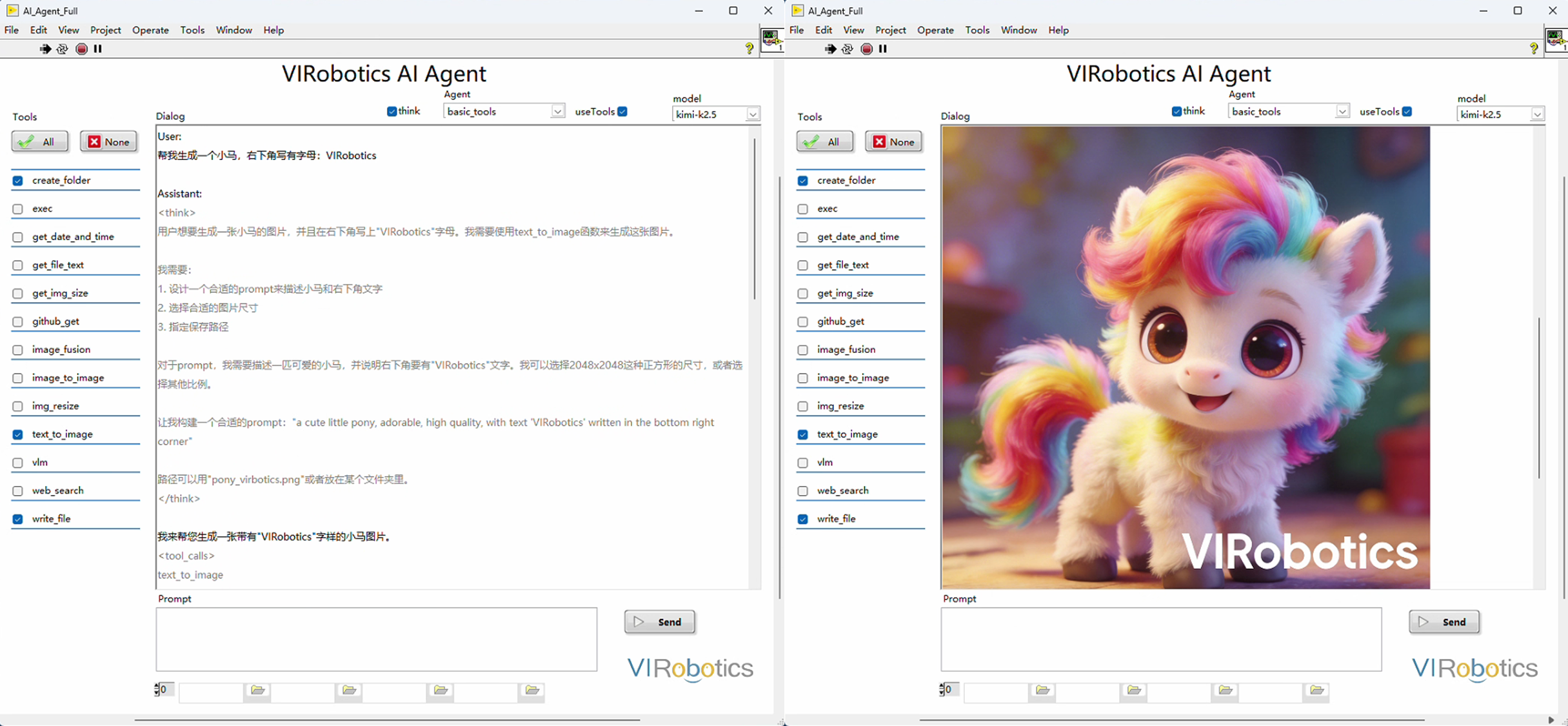
Task: Open Agent basic_tools dropdown in left window
Action: tap(557, 112)
